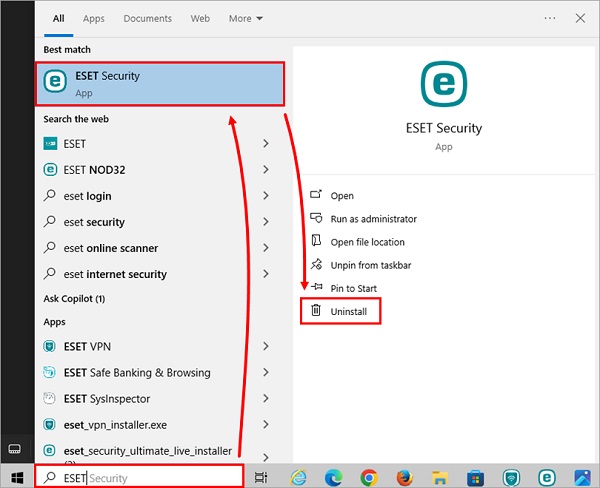
Task: Click the ESET VPN shield icon in Apps list
Action: tap(49, 346)
